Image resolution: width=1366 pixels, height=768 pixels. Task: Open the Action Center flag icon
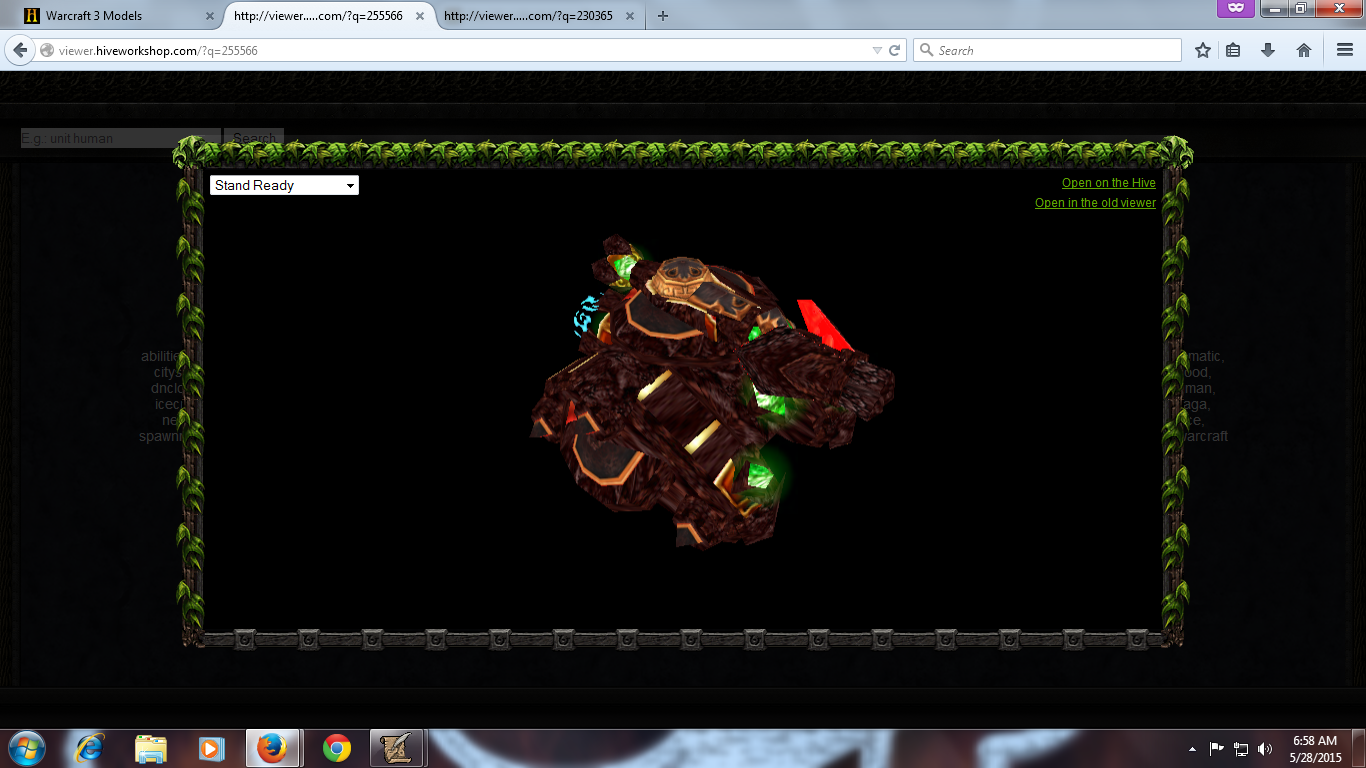(1217, 748)
